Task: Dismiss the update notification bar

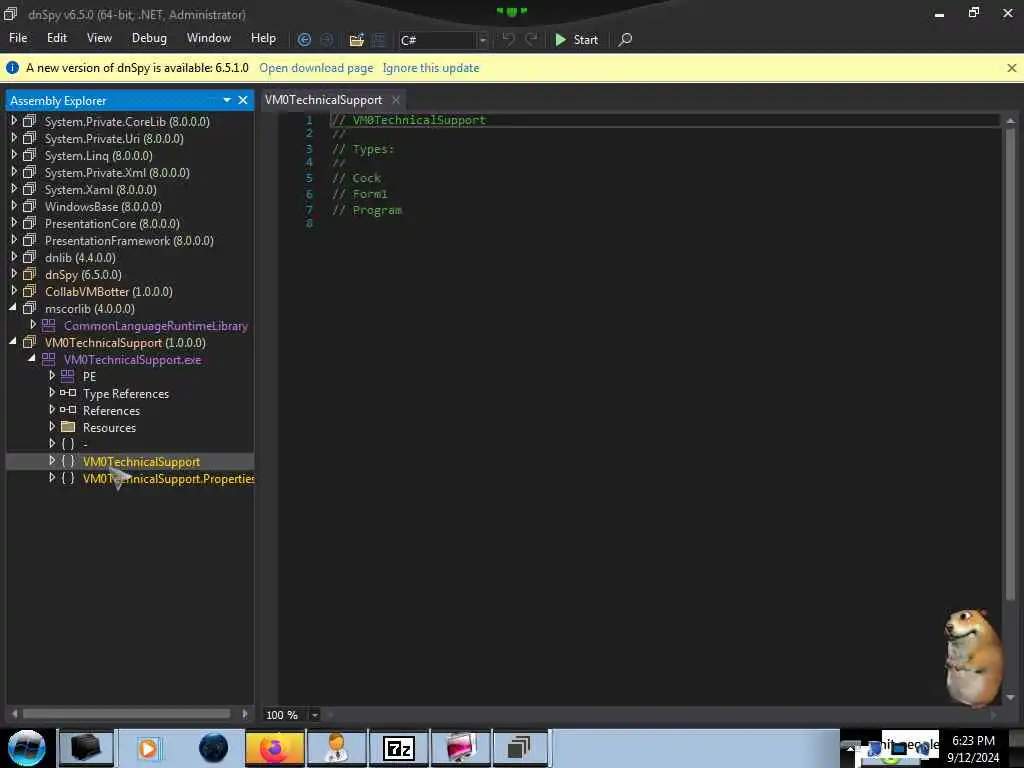Action: click(x=1012, y=68)
